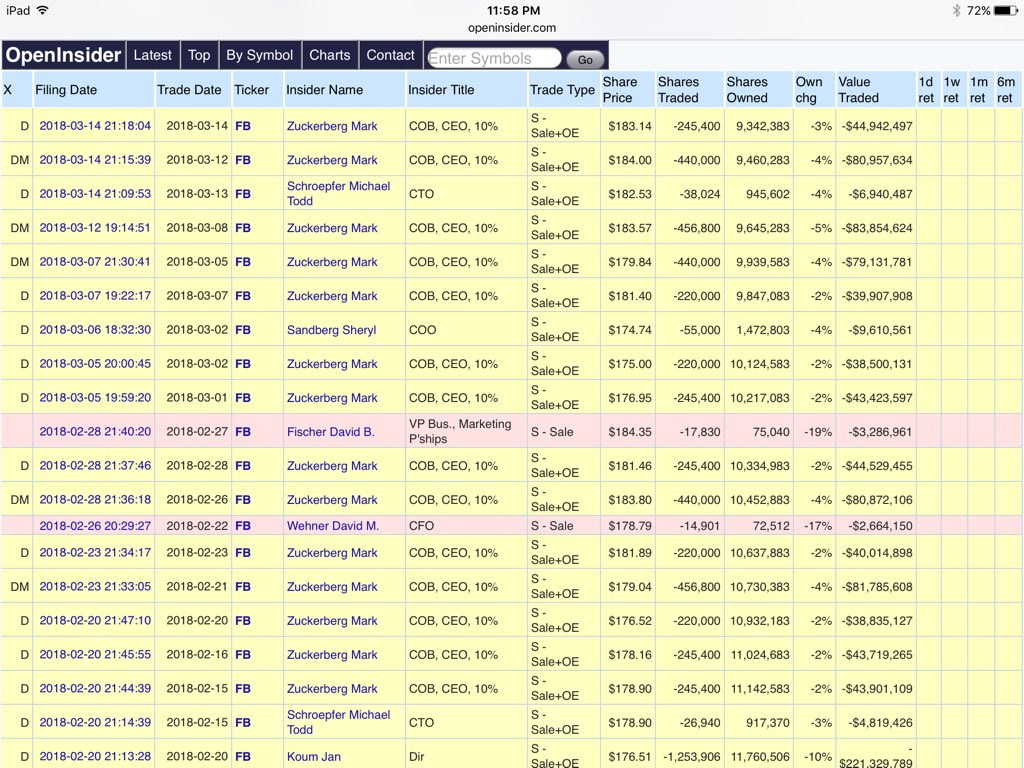Click the iPad battery status icon
This screenshot has width=1024, height=768.
click(1005, 10)
